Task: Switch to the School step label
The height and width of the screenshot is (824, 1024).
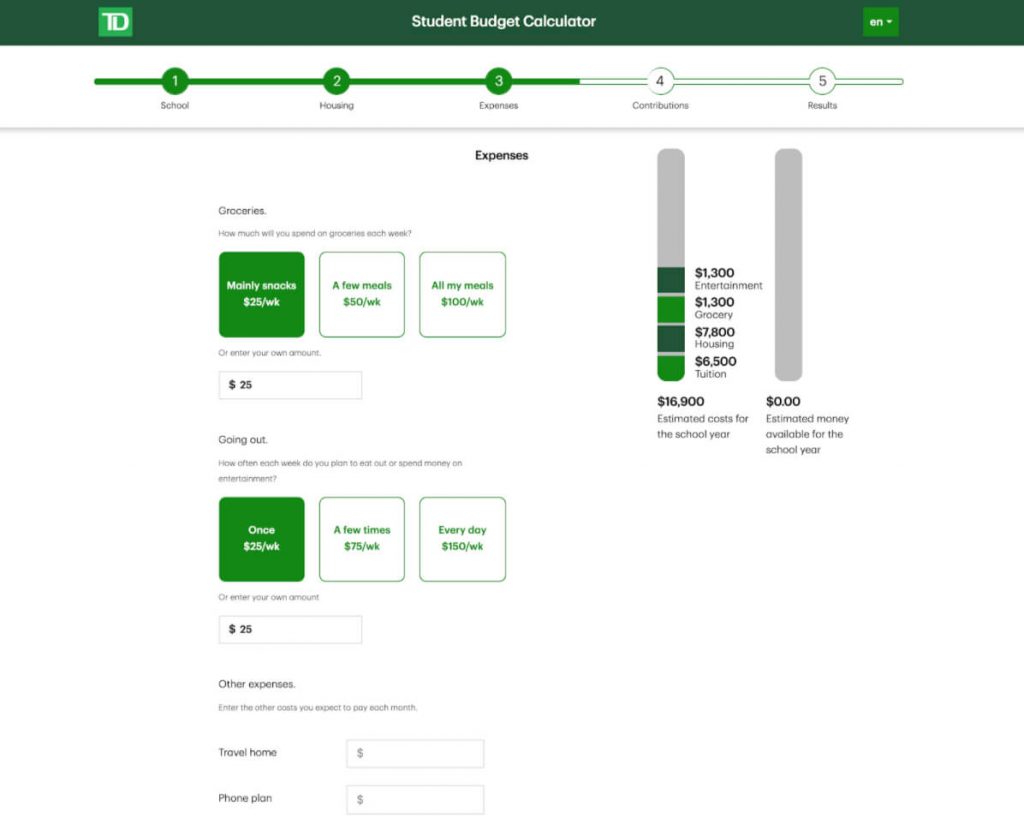Action: click(174, 104)
